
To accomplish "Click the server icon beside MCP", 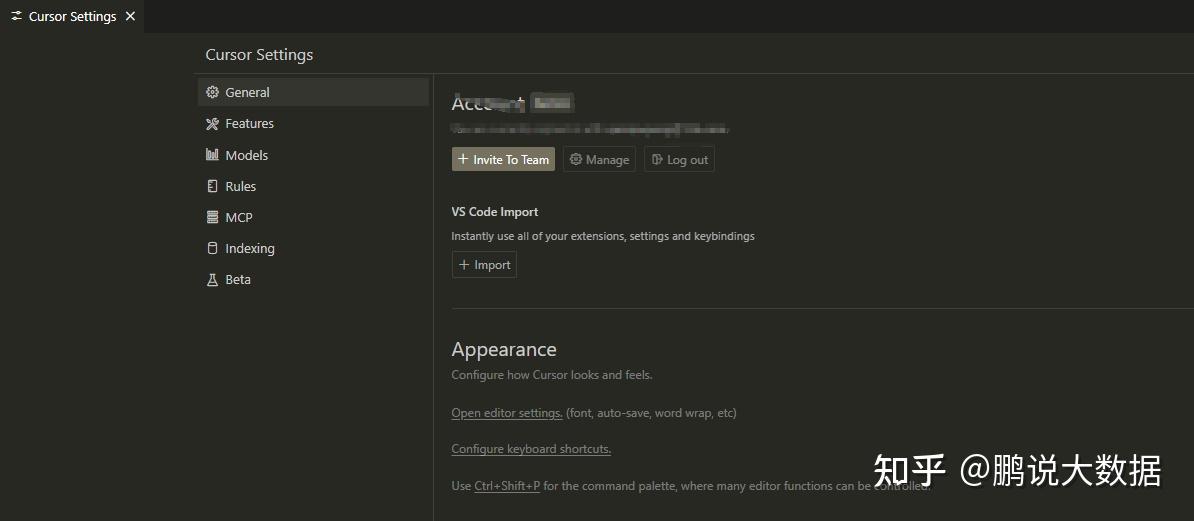I will [212, 217].
